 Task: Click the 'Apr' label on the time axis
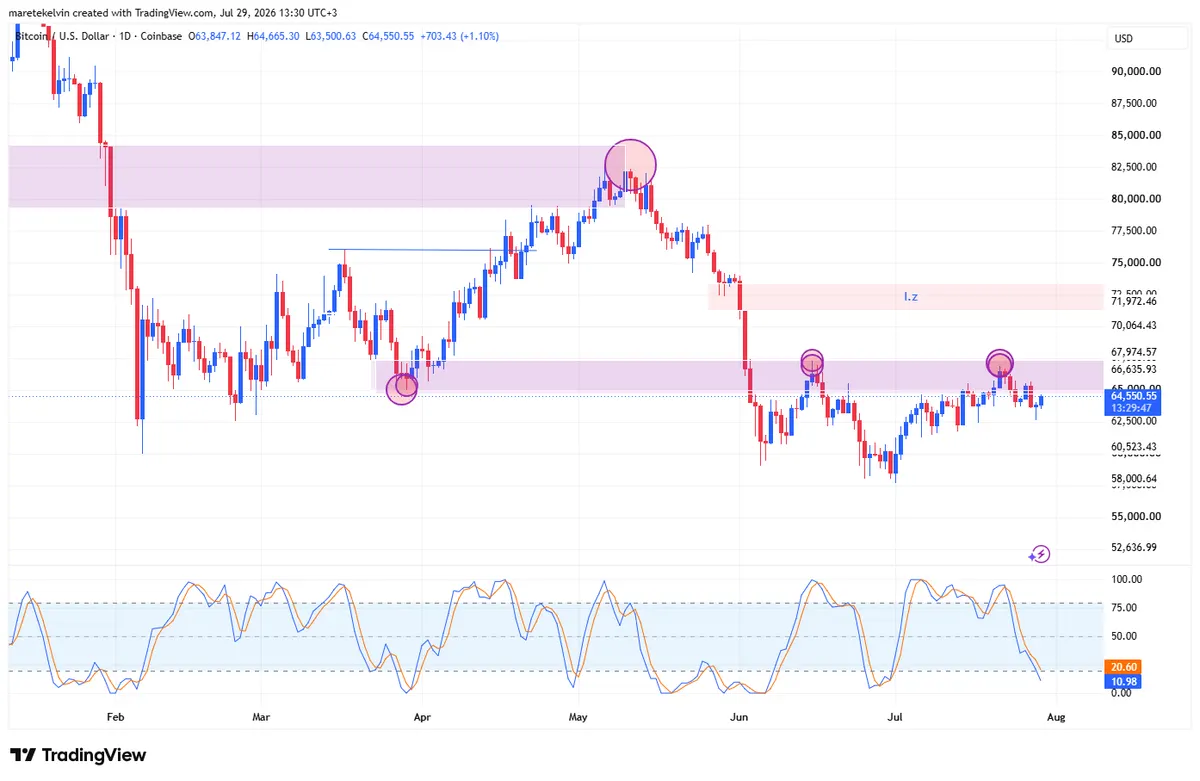[x=421, y=717]
